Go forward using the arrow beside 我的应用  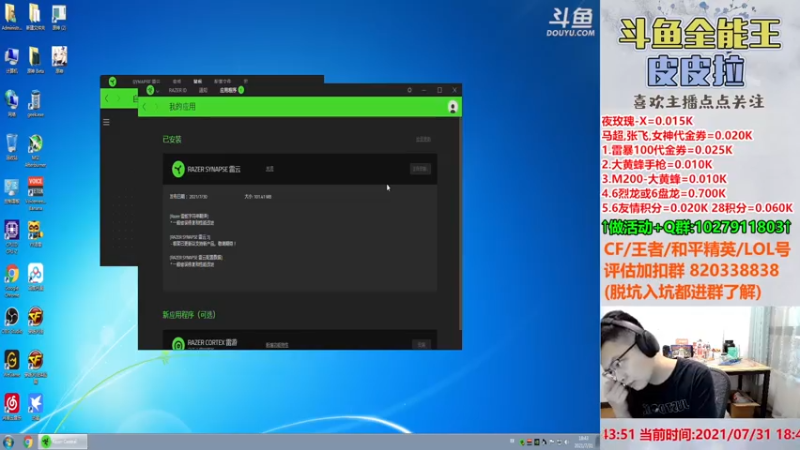coord(157,107)
